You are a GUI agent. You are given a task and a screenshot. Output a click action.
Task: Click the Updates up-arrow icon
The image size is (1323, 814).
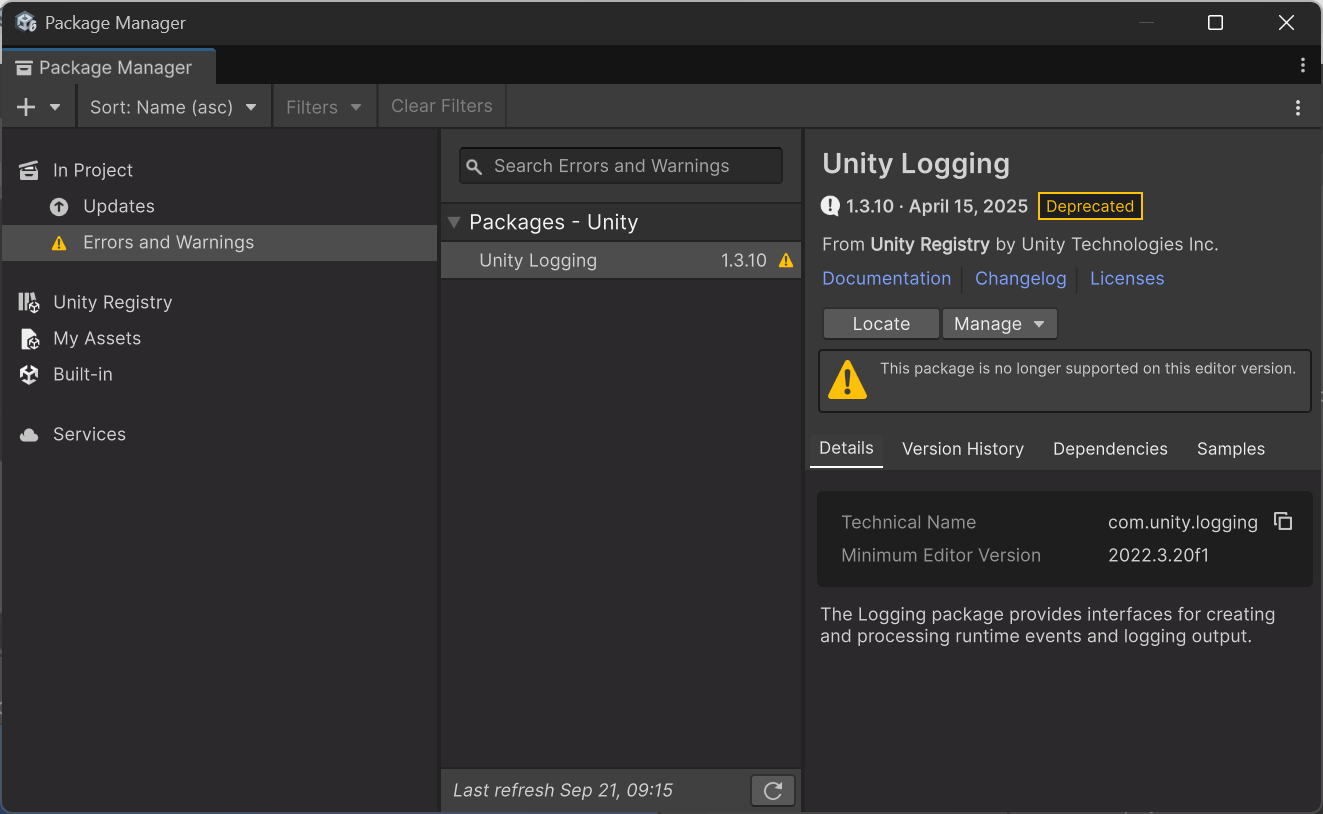coord(59,207)
